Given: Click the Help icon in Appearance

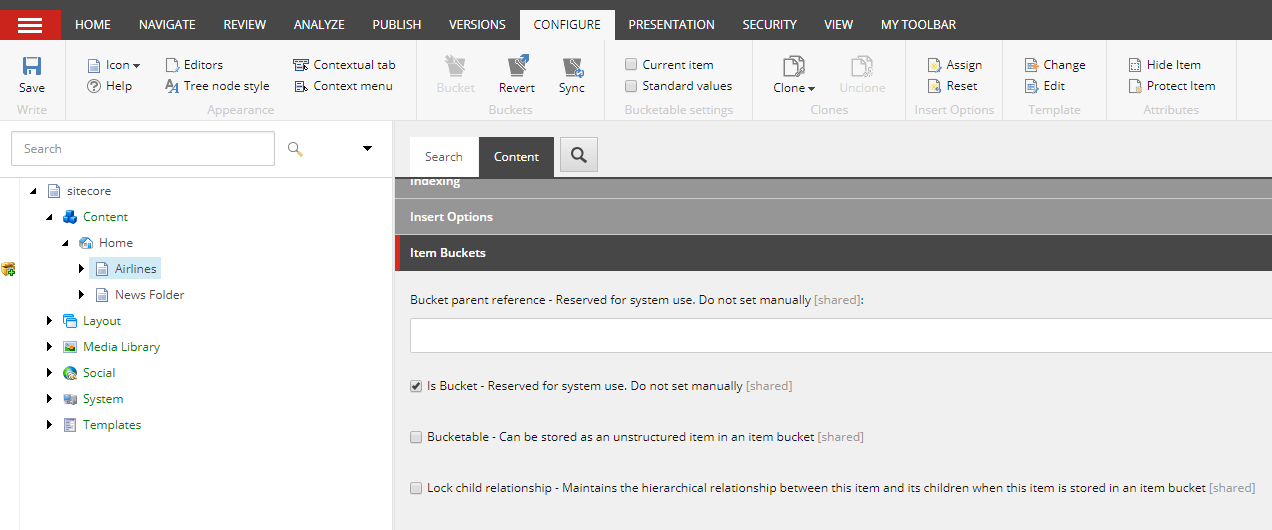Looking at the screenshot, I should pos(94,86).
